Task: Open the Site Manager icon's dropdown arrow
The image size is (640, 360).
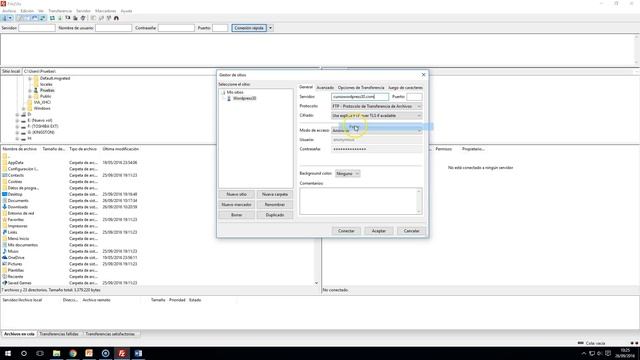Action: (x=10, y=18)
